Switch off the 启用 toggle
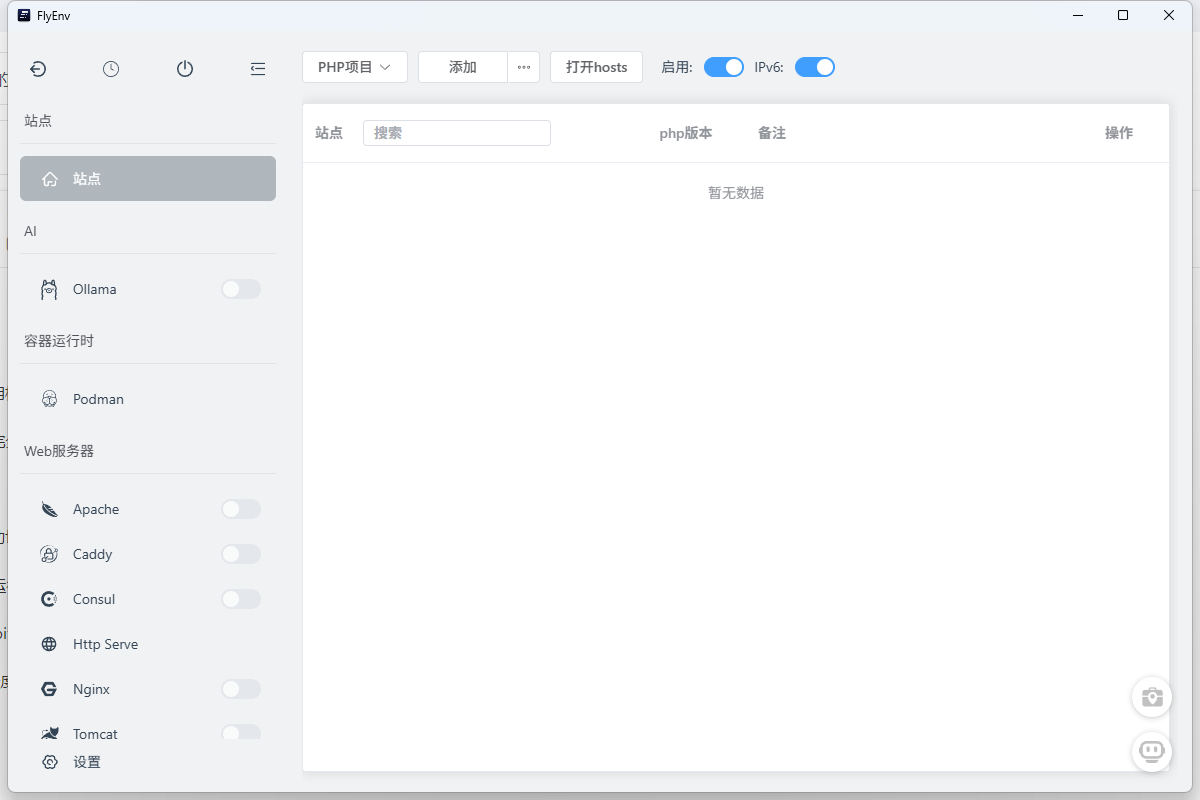Image resolution: width=1200 pixels, height=800 pixels. coord(724,67)
